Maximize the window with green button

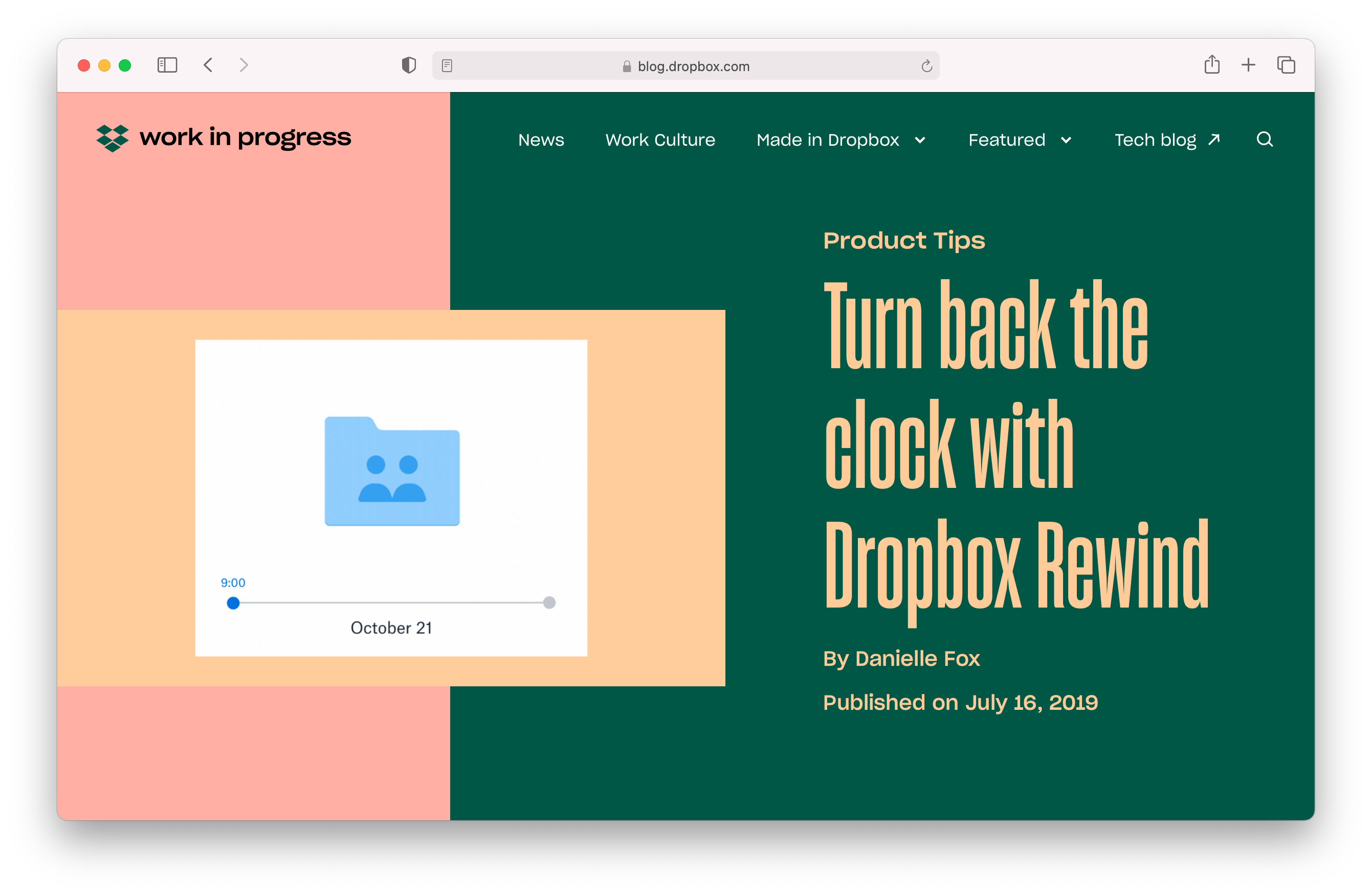pos(124,65)
